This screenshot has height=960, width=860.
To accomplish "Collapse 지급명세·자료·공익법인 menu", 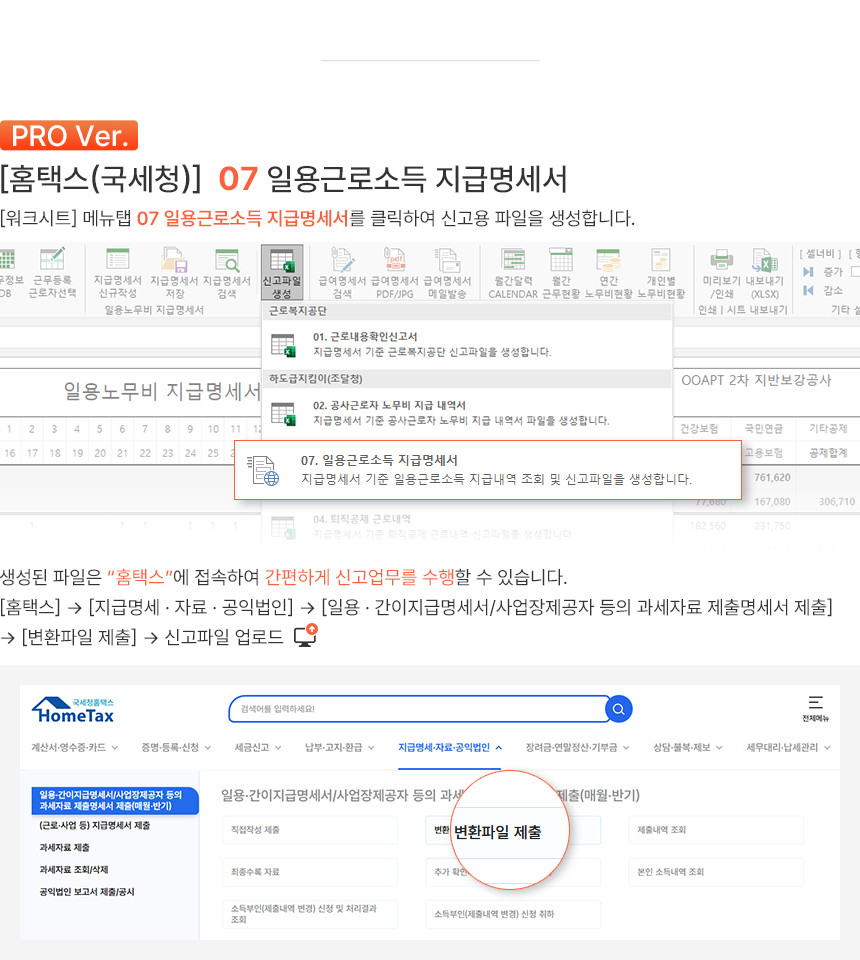I will tap(450, 747).
